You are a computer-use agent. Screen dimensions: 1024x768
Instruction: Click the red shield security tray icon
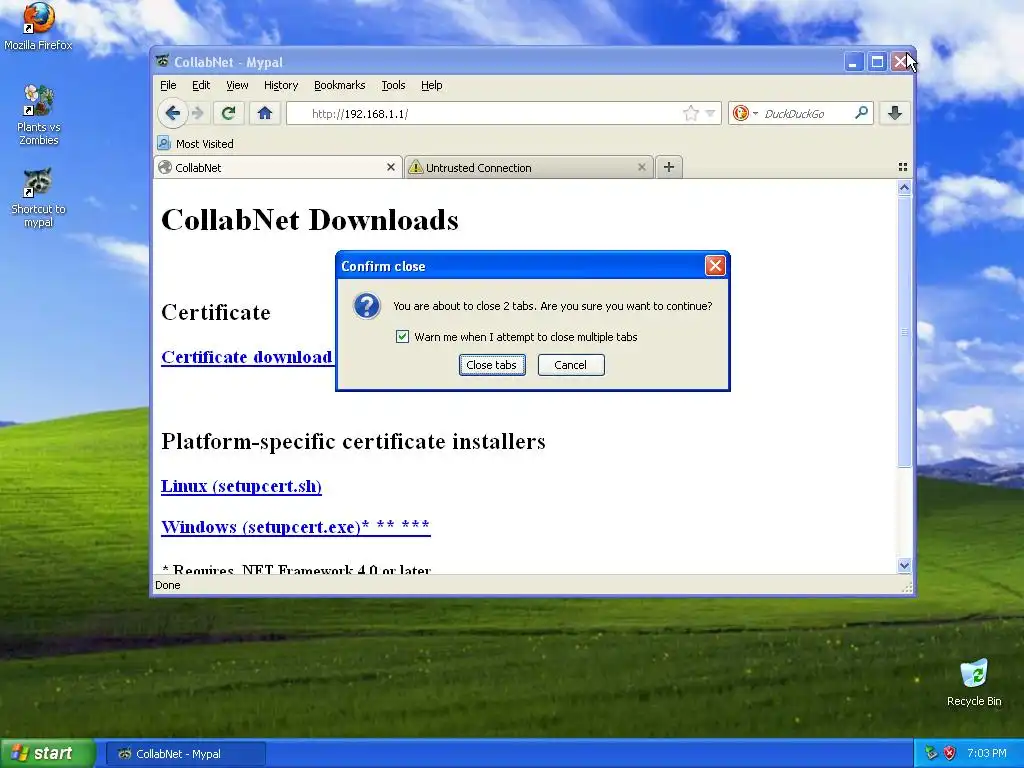click(x=950, y=754)
